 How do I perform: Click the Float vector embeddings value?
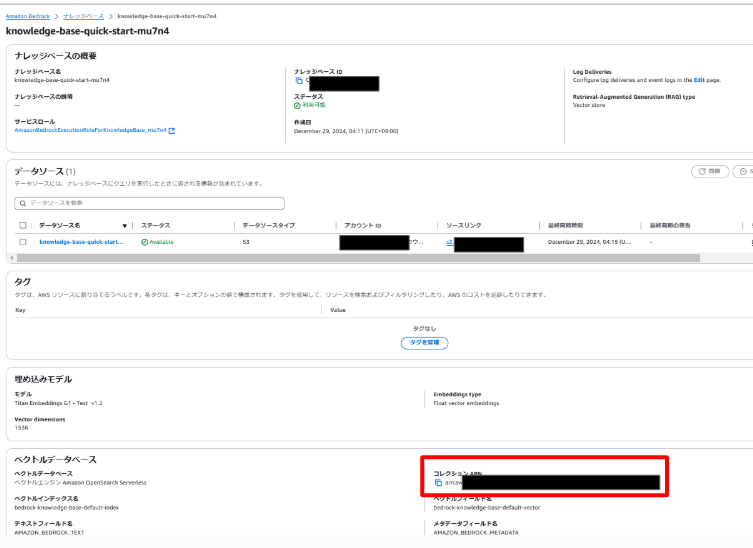(x=466, y=403)
